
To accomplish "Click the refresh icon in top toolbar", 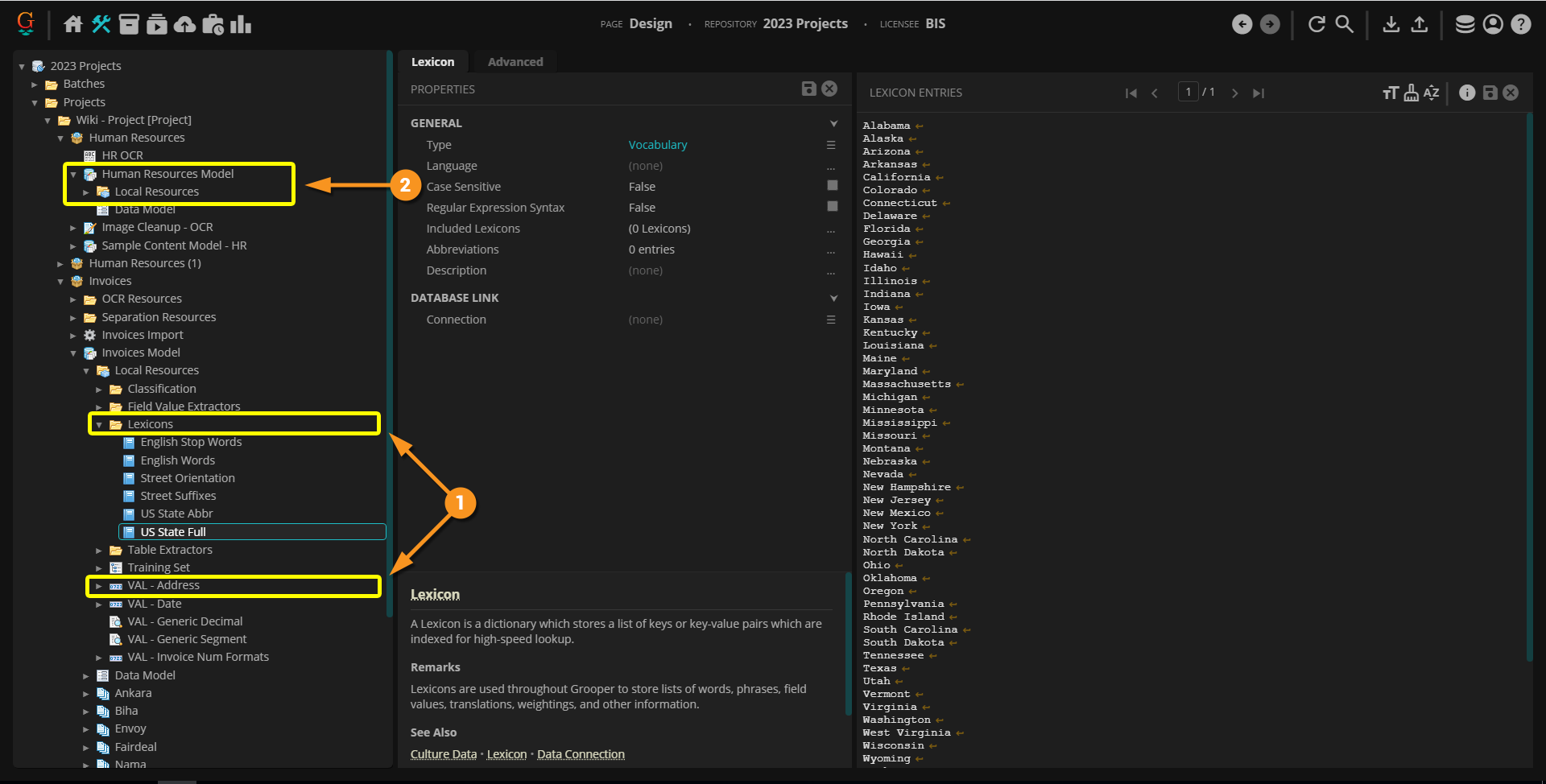I will coord(1317,24).
